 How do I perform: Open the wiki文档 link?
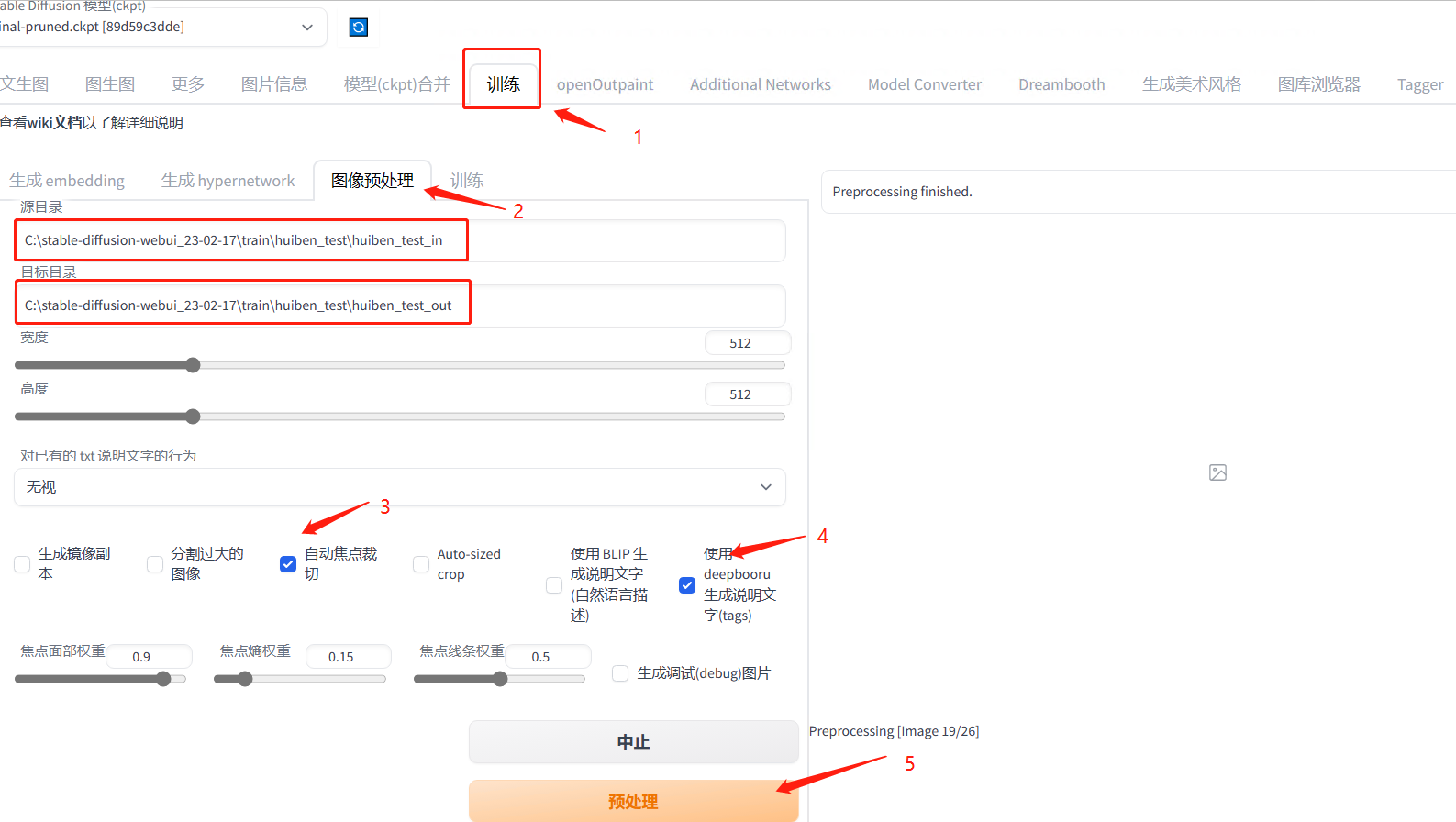click(54, 123)
